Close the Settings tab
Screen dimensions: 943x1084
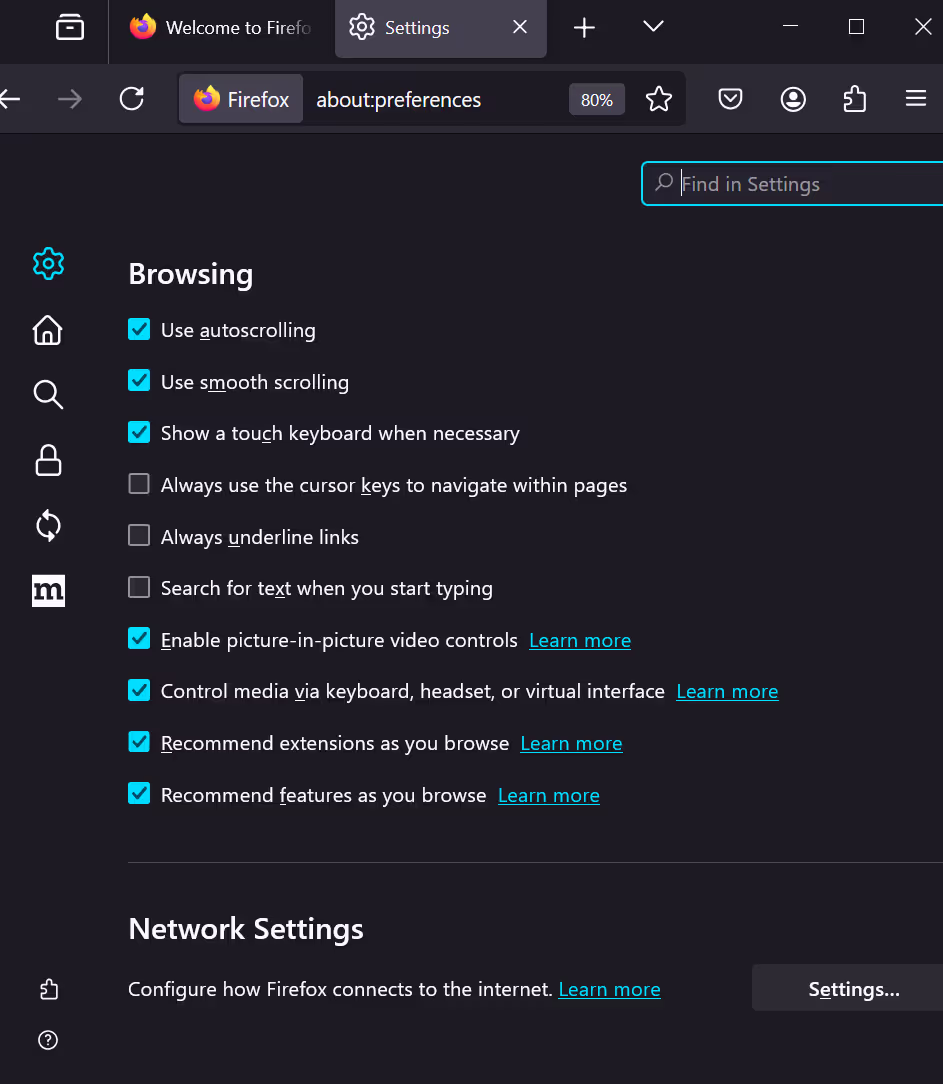click(520, 27)
